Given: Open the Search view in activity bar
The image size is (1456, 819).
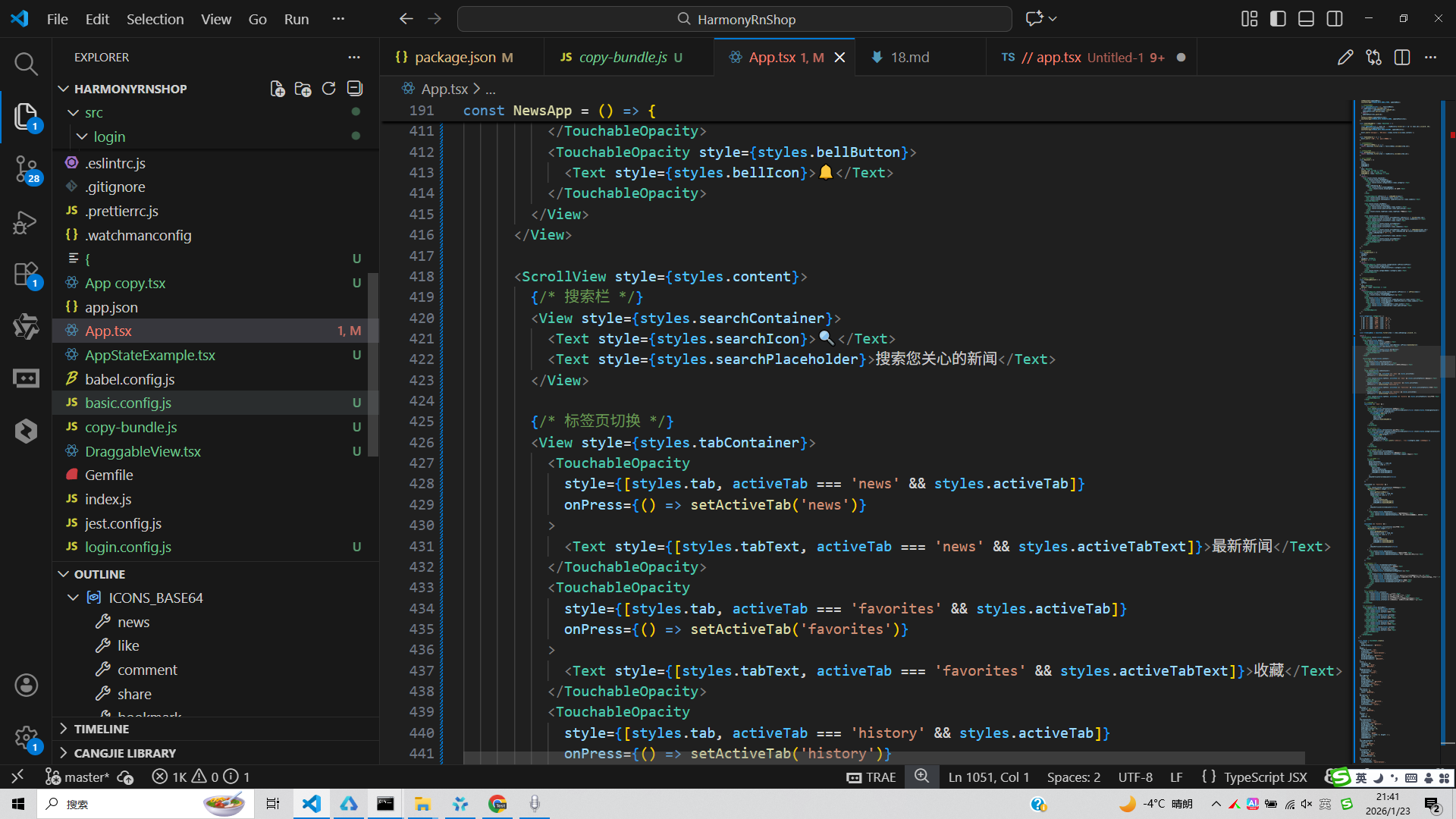Looking at the screenshot, I should (26, 64).
